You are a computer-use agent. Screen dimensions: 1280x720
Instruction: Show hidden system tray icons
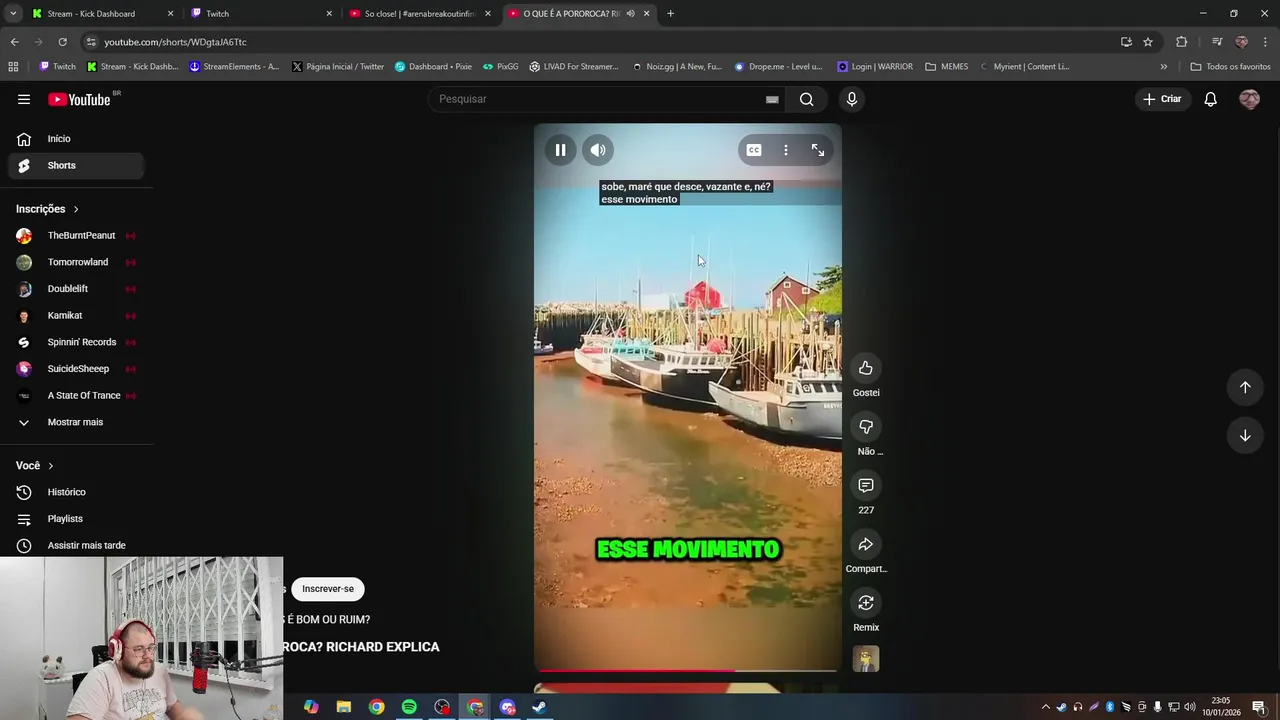(x=1046, y=707)
